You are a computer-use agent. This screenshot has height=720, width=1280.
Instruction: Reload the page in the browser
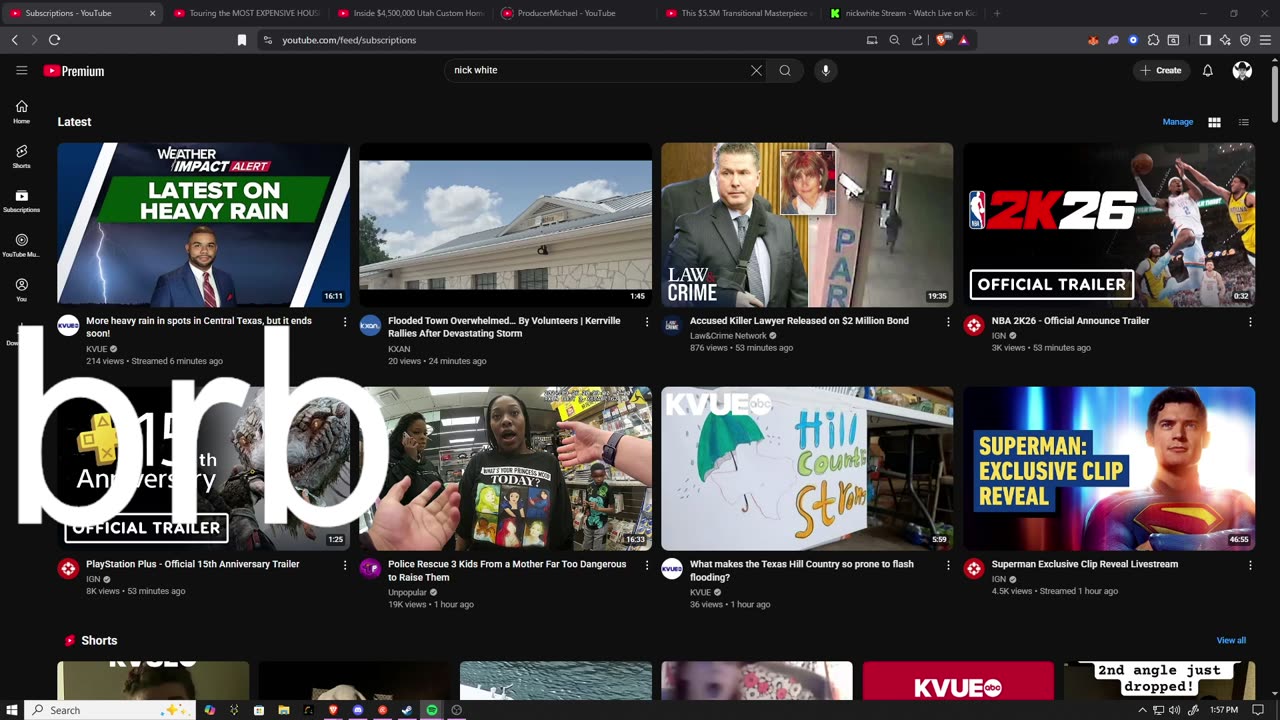click(54, 40)
